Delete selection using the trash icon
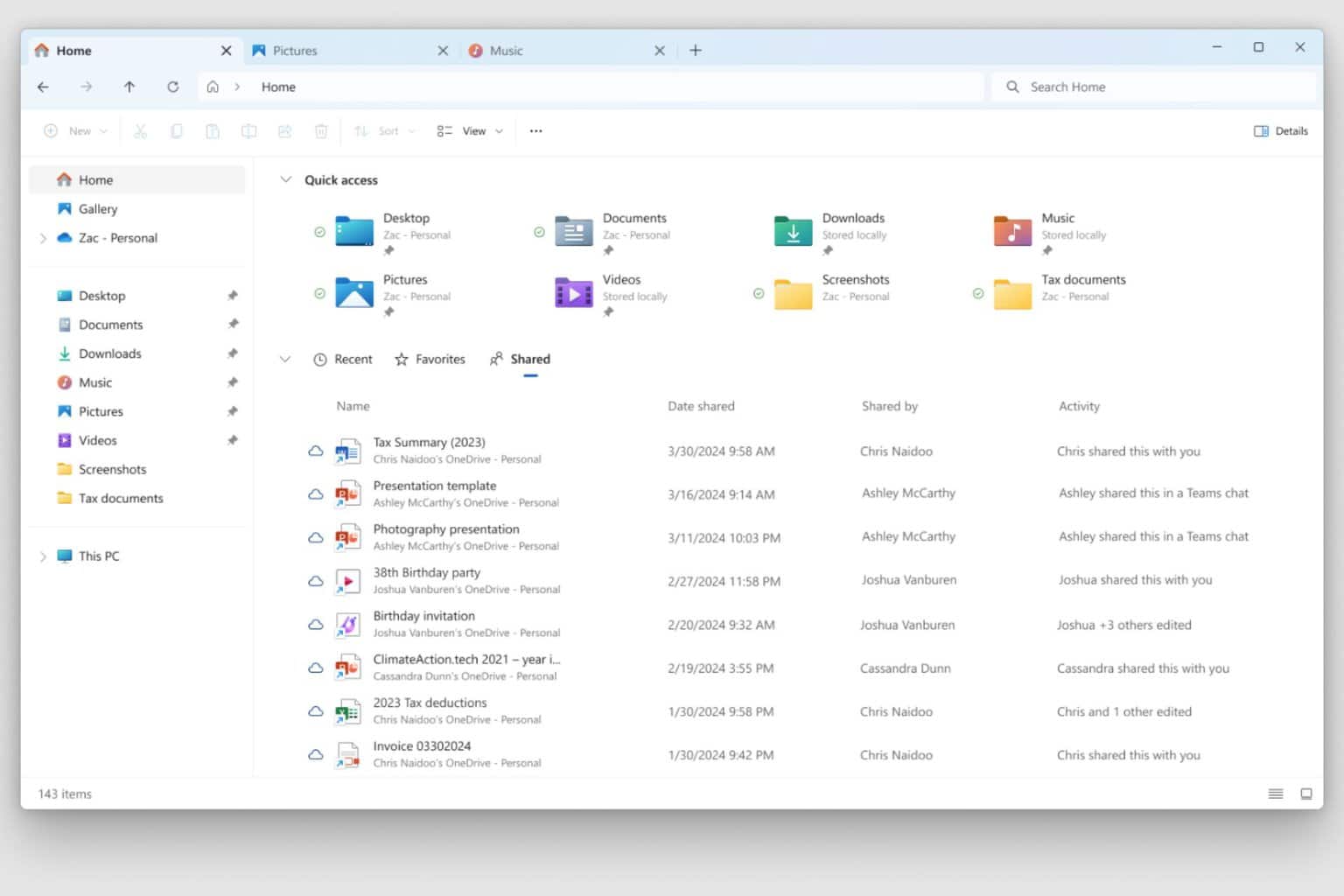The image size is (1344, 896). tap(321, 130)
